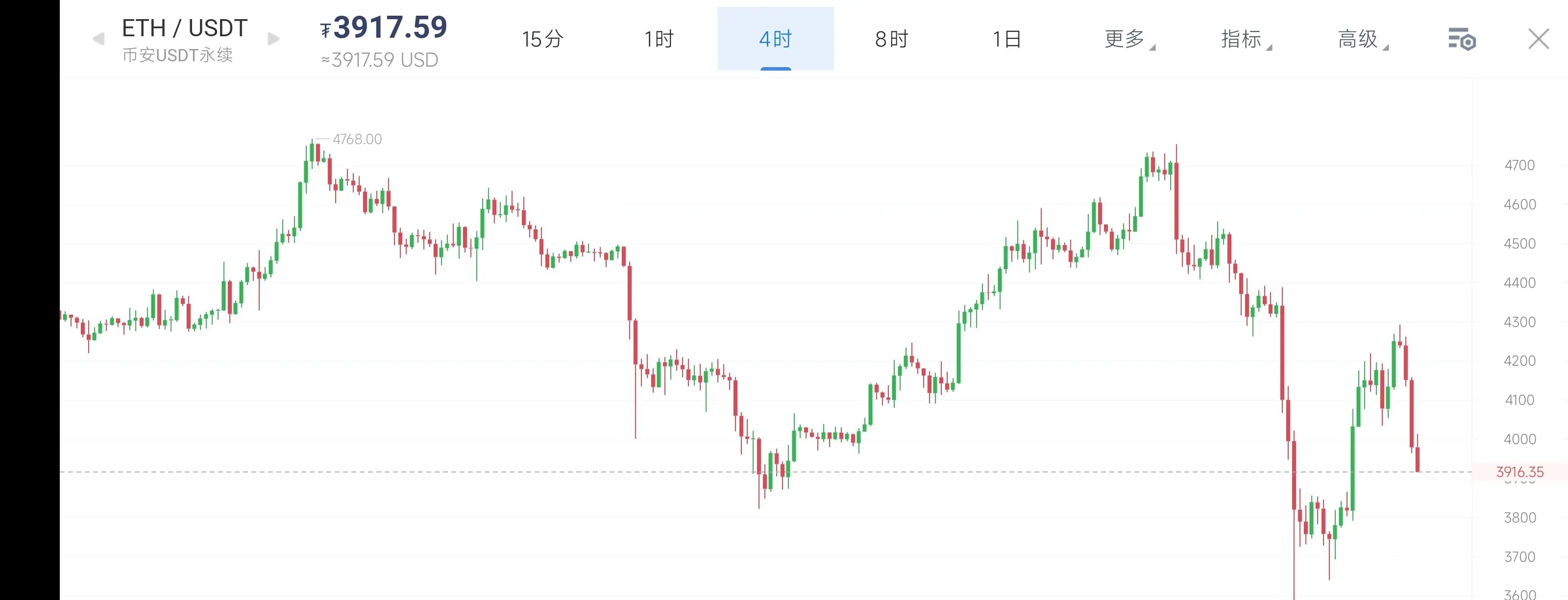Click the 币安USDT永续 subtitle
The image size is (1568, 600).
(x=177, y=55)
